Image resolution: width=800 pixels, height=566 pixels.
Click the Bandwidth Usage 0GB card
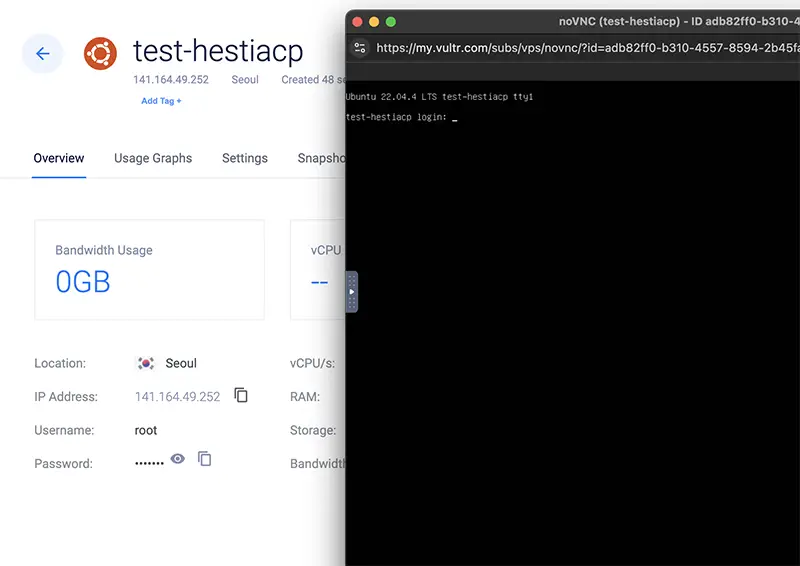[149, 270]
